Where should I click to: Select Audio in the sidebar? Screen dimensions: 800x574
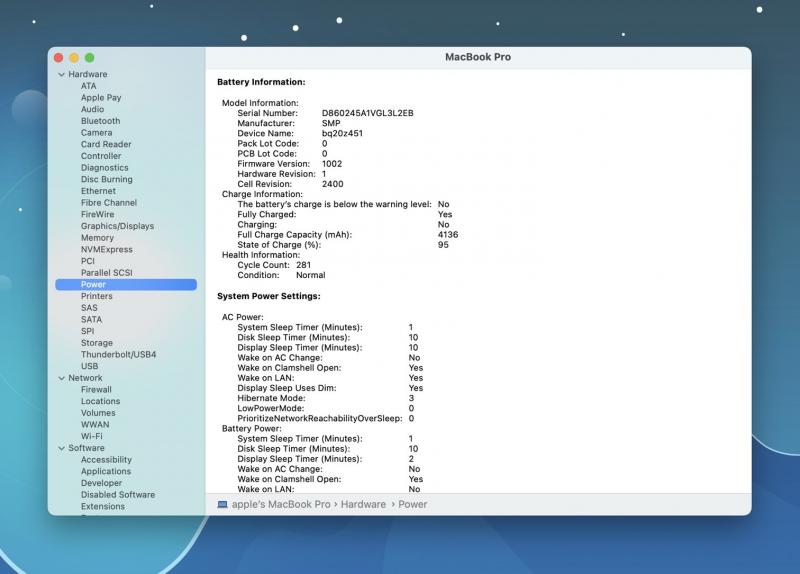pos(92,109)
